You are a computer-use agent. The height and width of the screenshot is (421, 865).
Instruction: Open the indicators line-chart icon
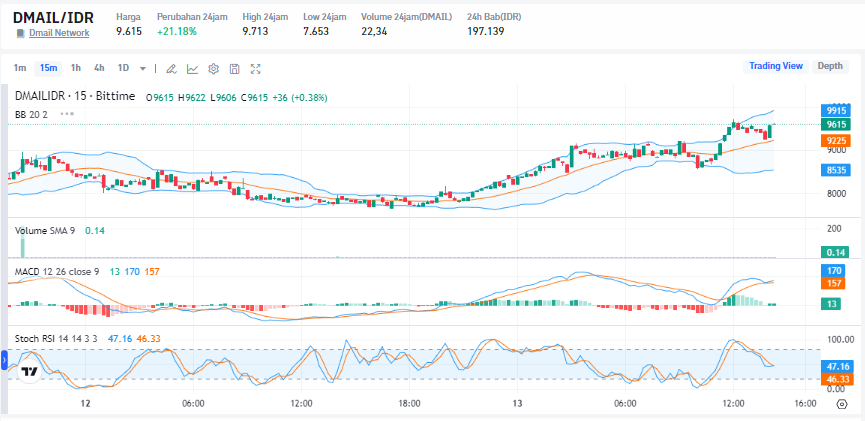click(x=193, y=69)
